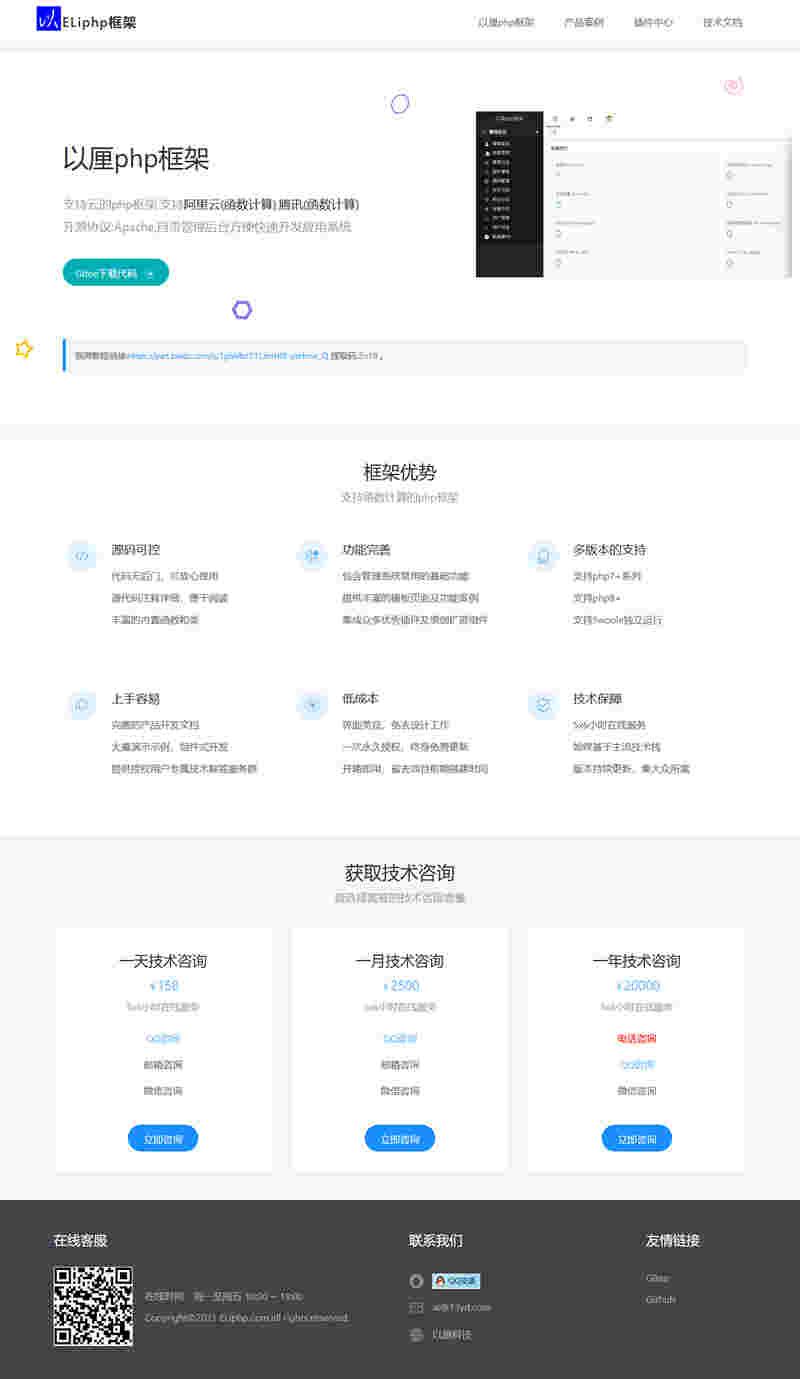This screenshot has height=1379, width=800.
Task: Click the 功能完善 feature icon
Action: point(312,556)
